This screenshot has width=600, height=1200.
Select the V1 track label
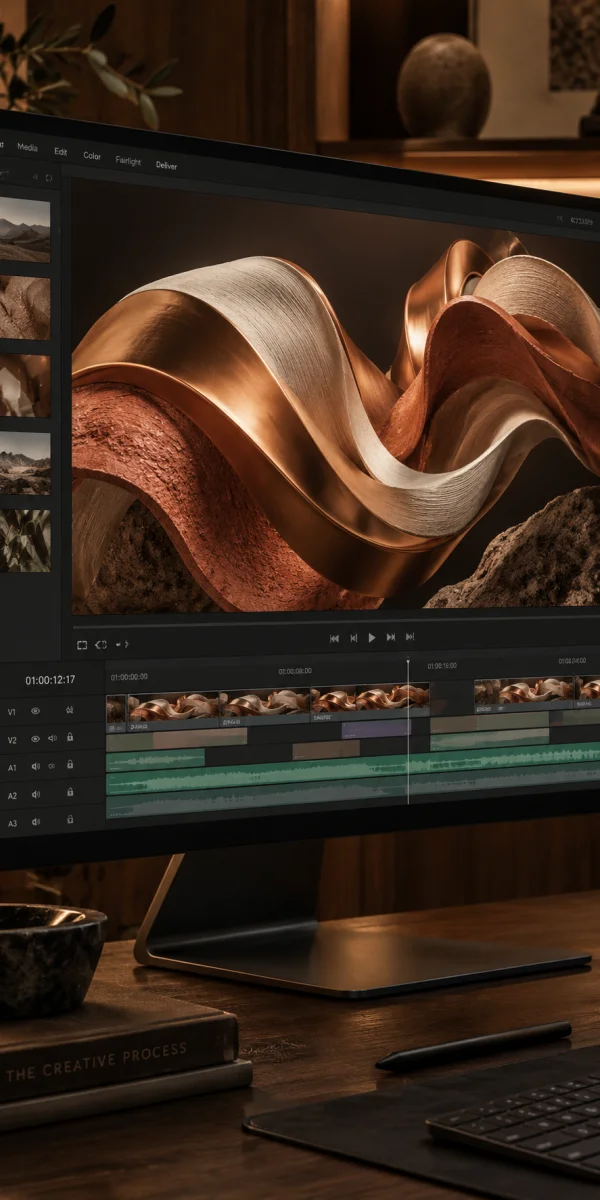coord(12,712)
